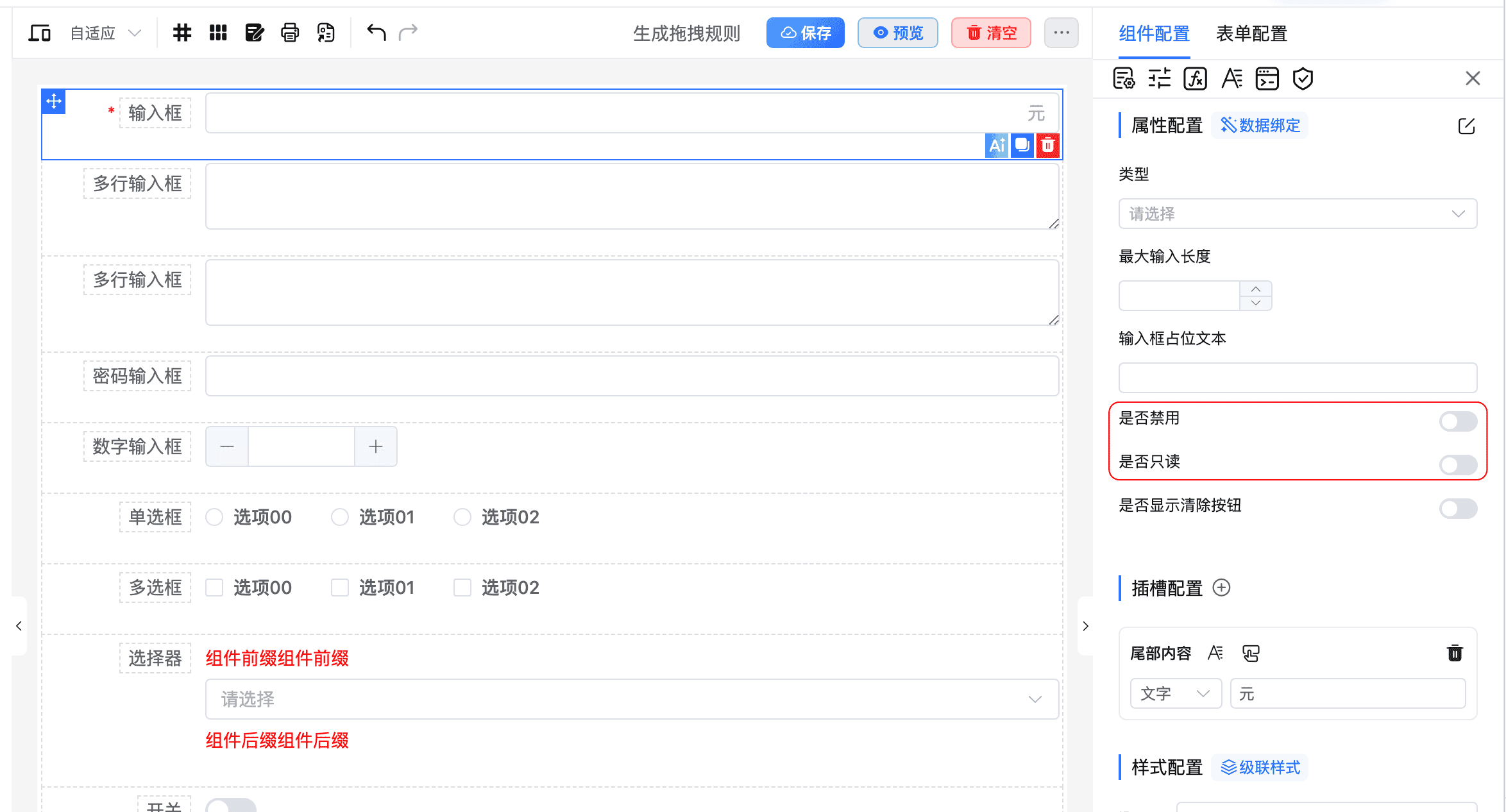Click the 数据绑定 link
Image resolution: width=1506 pixels, height=812 pixels.
tap(1260, 125)
